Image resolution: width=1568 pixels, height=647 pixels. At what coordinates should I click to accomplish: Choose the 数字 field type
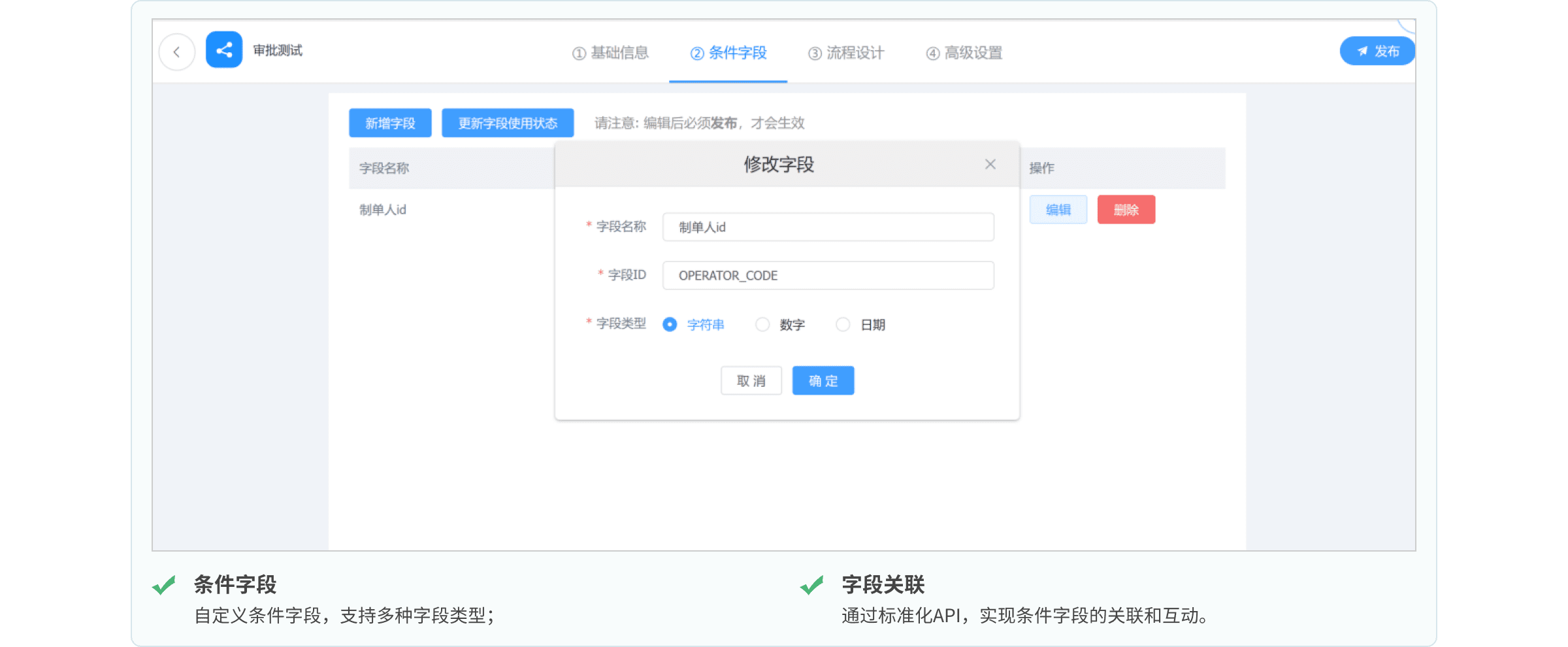point(762,325)
